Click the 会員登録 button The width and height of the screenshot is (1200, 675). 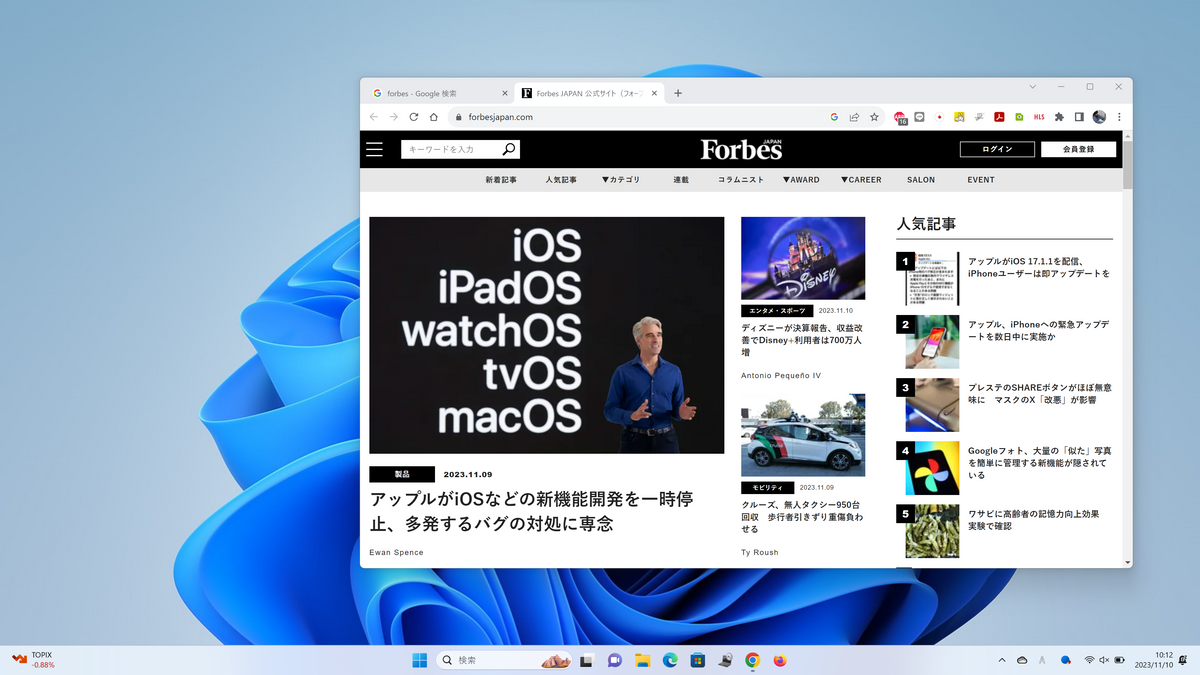(1078, 149)
